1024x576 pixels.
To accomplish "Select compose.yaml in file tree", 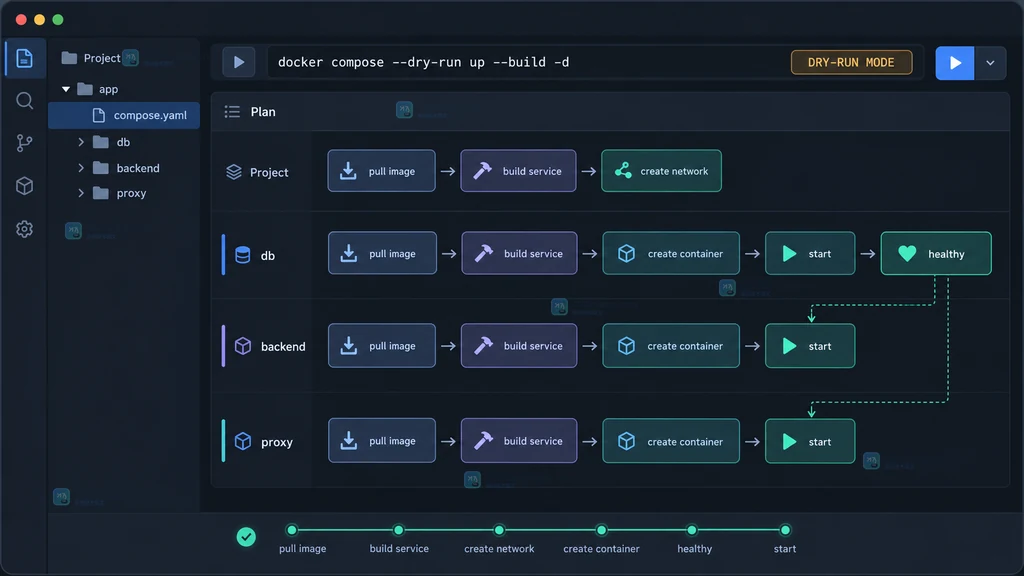I will (x=124, y=115).
